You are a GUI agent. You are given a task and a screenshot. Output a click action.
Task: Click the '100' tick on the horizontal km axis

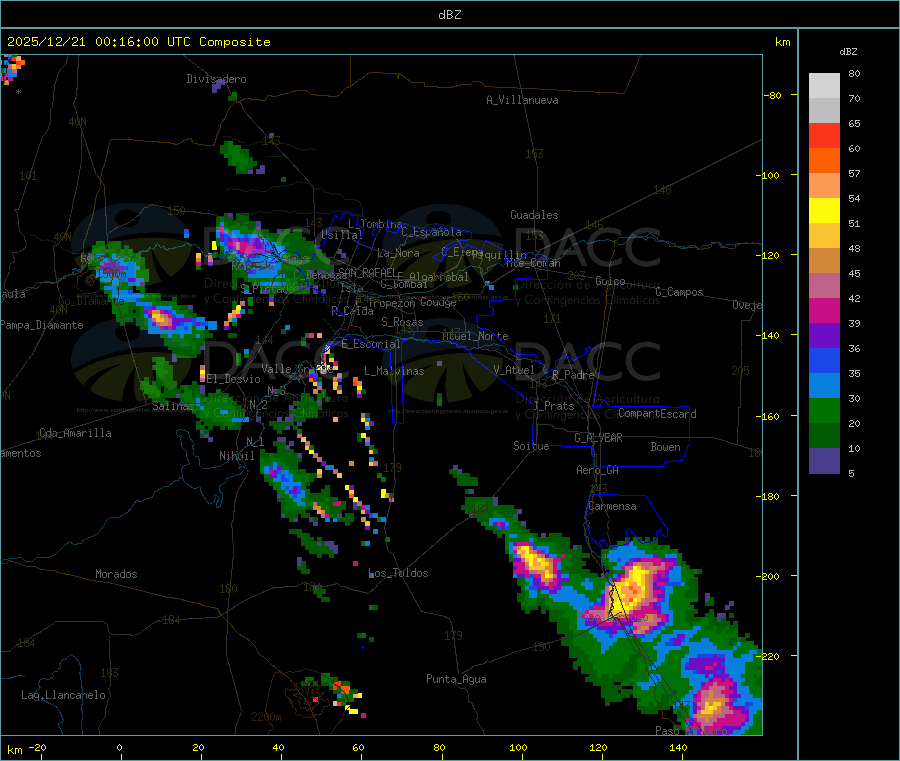(x=518, y=748)
